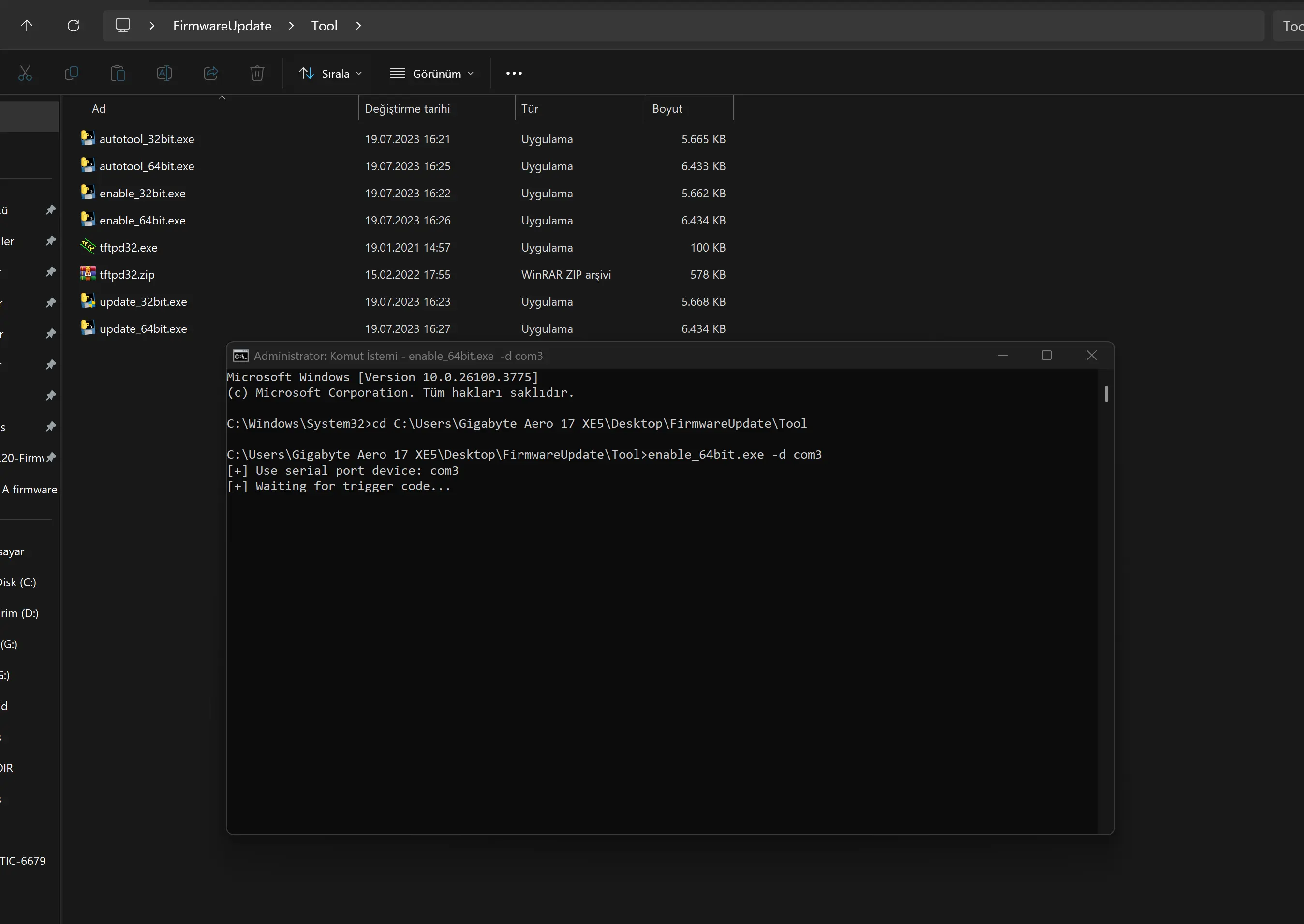The image size is (1304, 924).
Task: Select file name autotool_32bit.exe
Action: [147, 139]
